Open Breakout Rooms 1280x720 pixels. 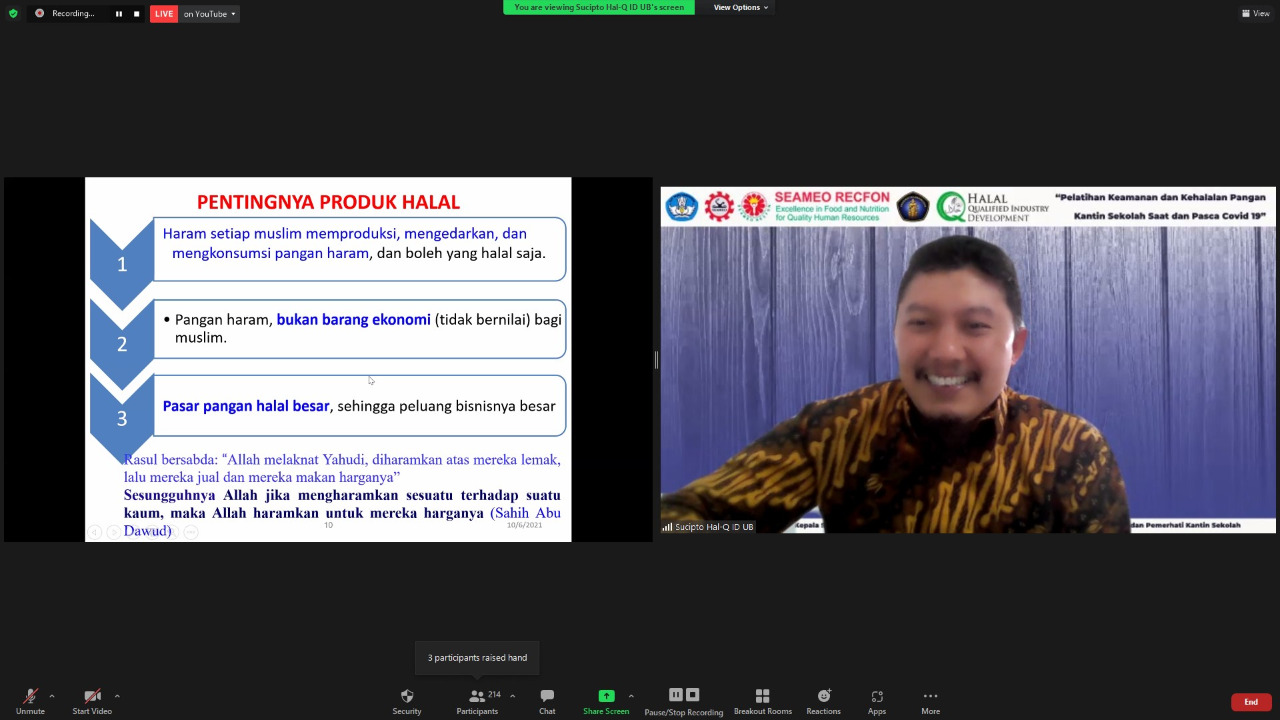(x=762, y=700)
